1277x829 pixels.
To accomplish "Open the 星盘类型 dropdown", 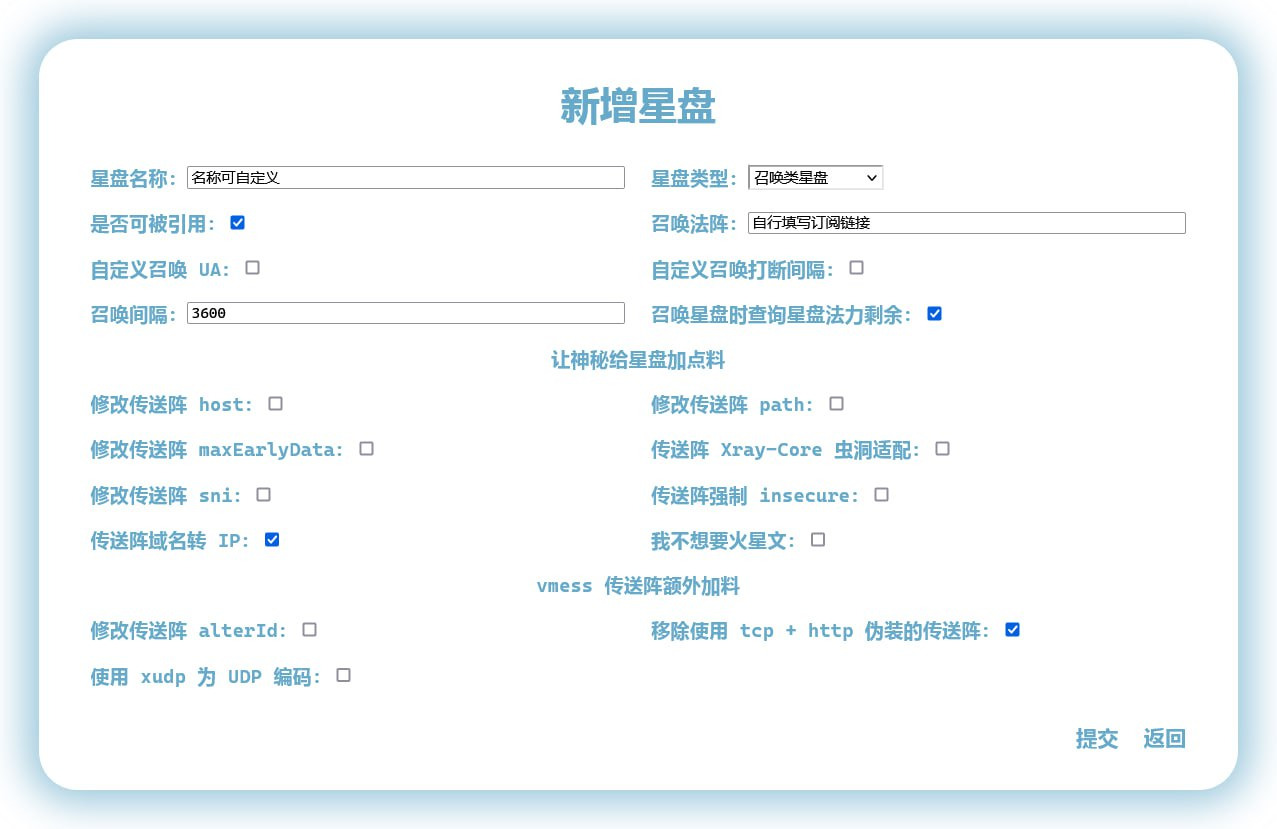I will (815, 178).
